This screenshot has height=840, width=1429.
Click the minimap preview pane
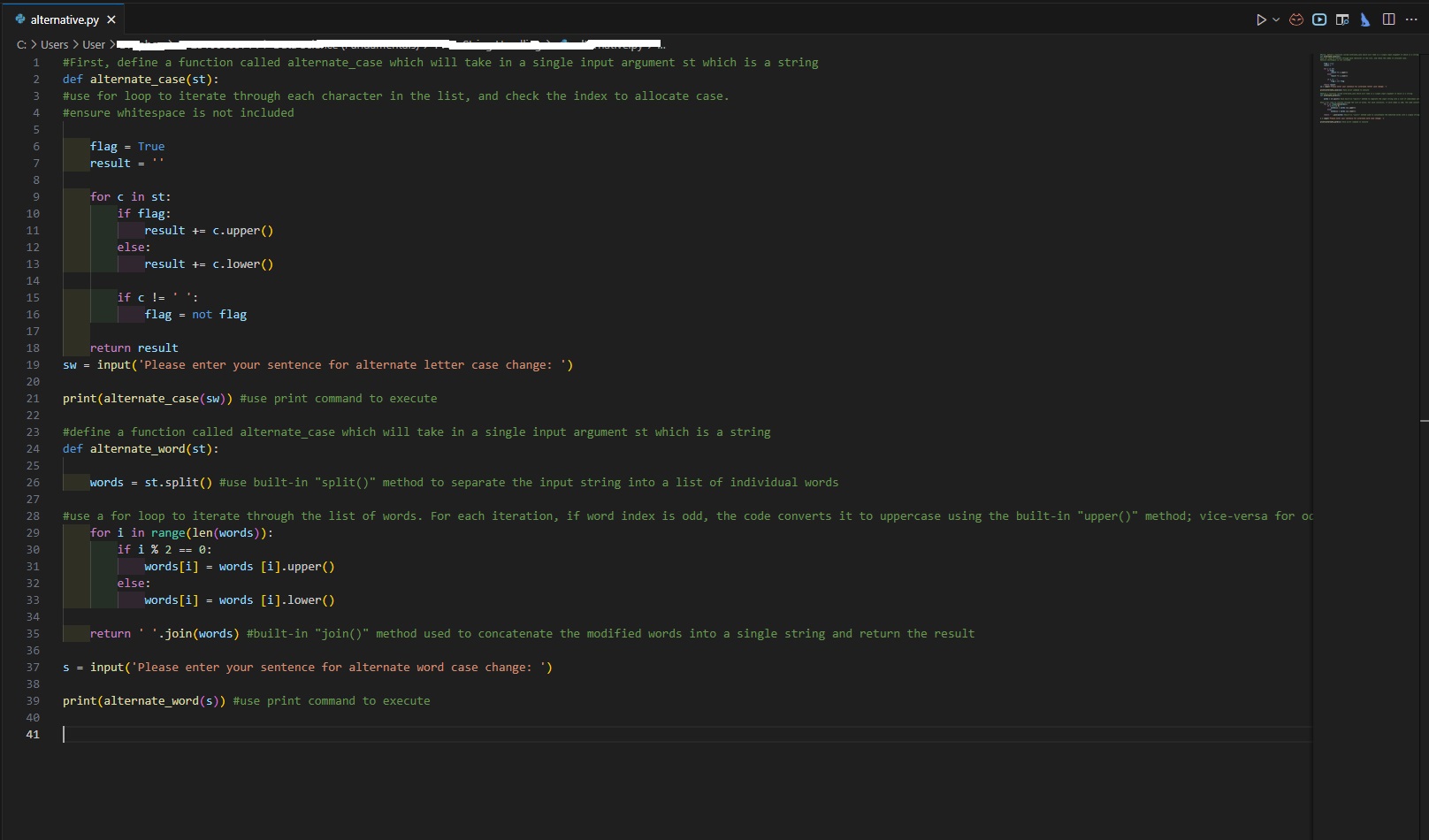coord(1367,88)
